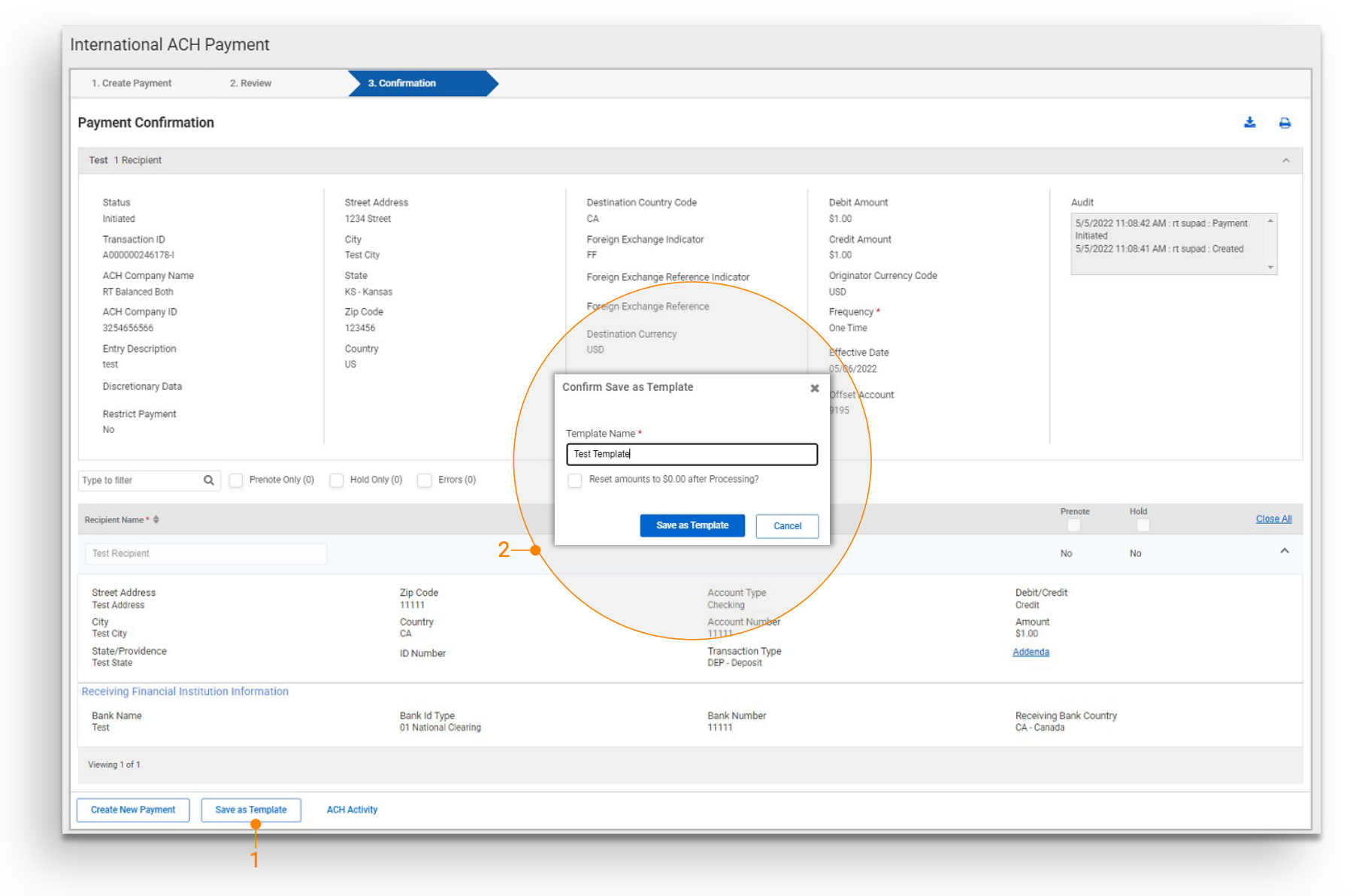Click the blue Save as Template button

(692, 525)
